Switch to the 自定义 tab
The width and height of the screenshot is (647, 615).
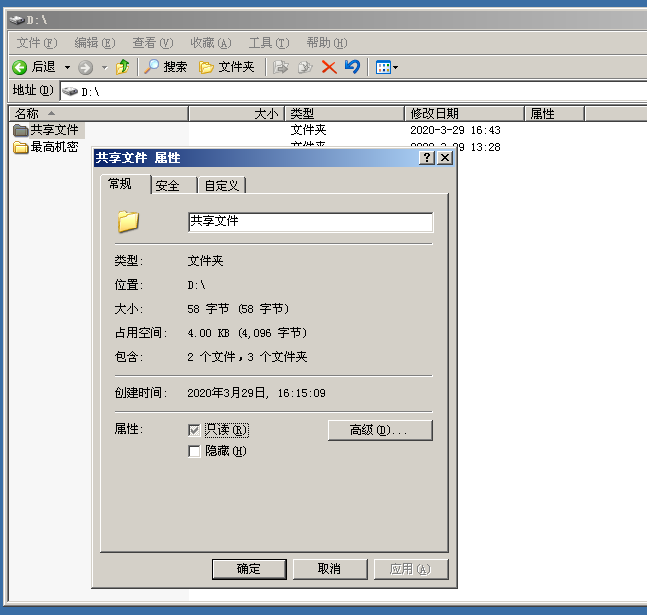(x=222, y=185)
